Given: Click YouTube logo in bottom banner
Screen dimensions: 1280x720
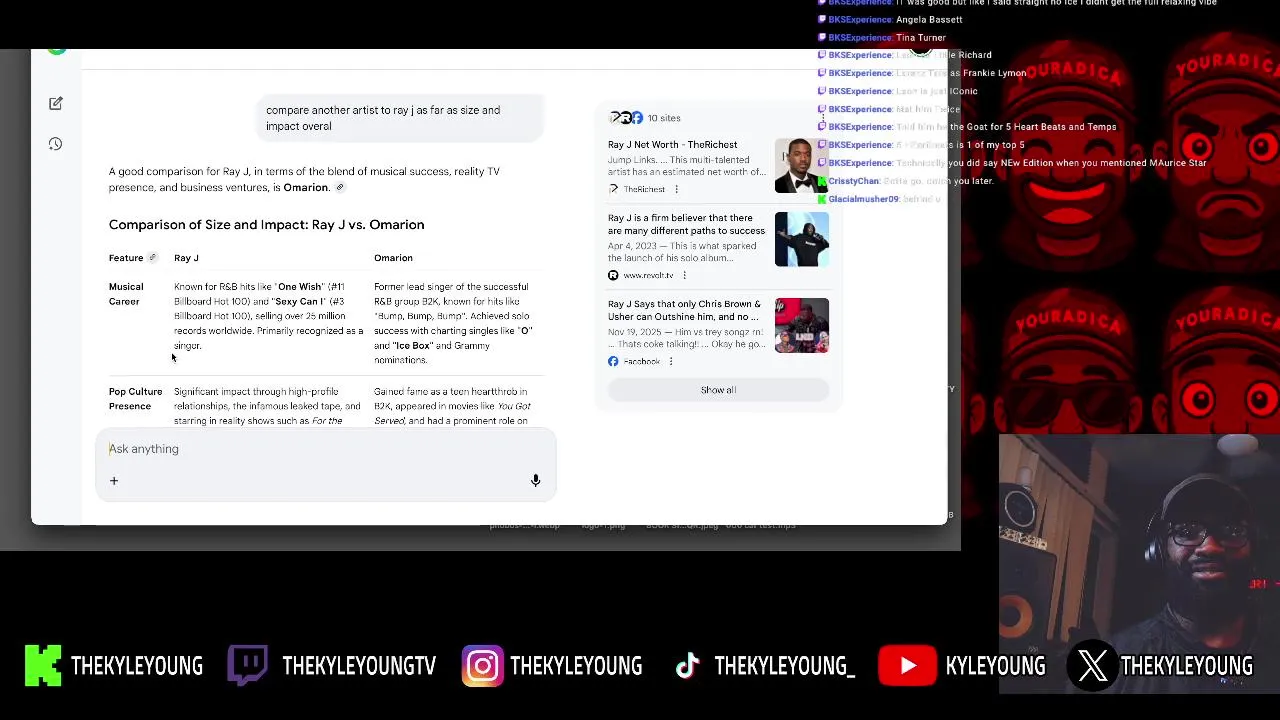Looking at the screenshot, I should (x=906, y=666).
